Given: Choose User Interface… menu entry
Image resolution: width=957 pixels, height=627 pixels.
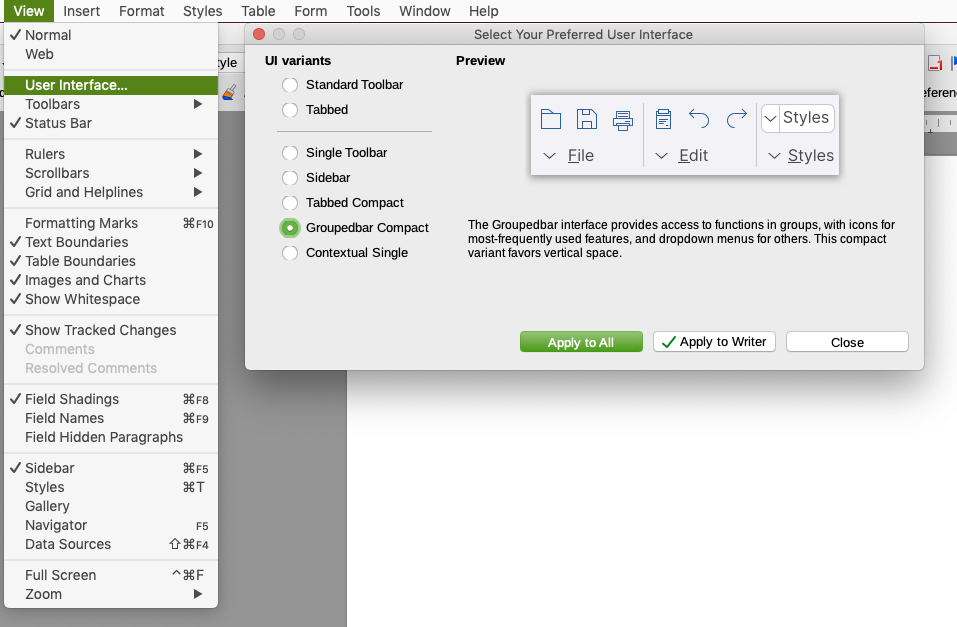Looking at the screenshot, I should tap(110, 85).
